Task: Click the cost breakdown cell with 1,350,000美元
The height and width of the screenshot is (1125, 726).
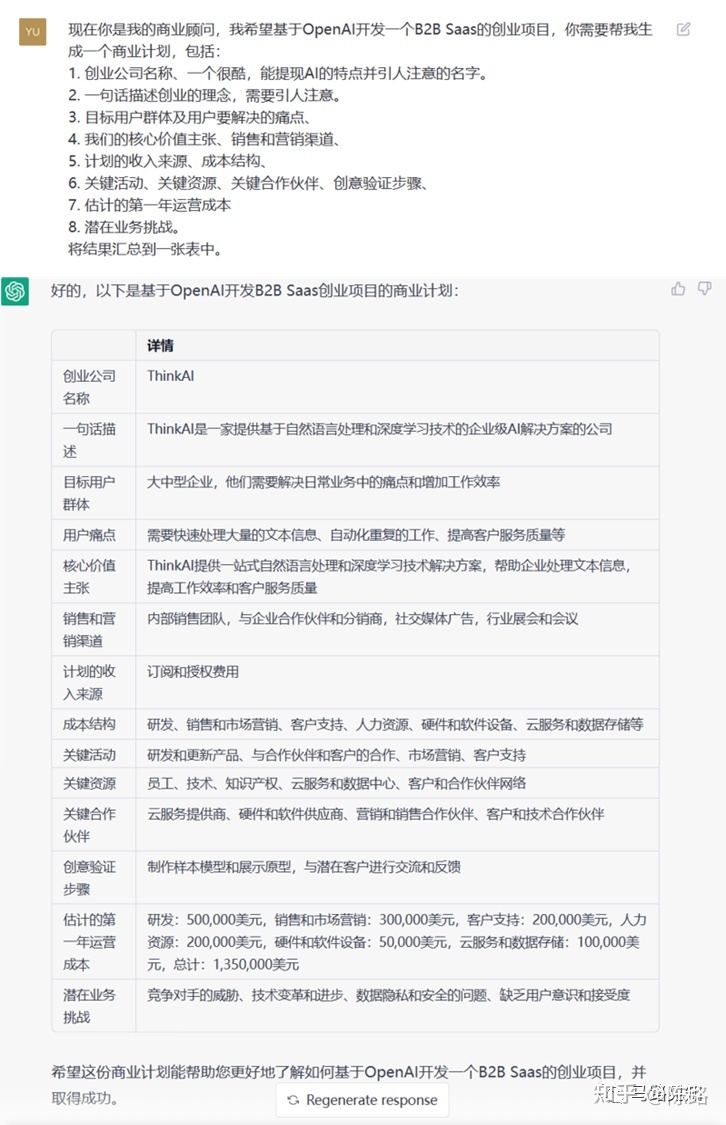Action: (397, 942)
